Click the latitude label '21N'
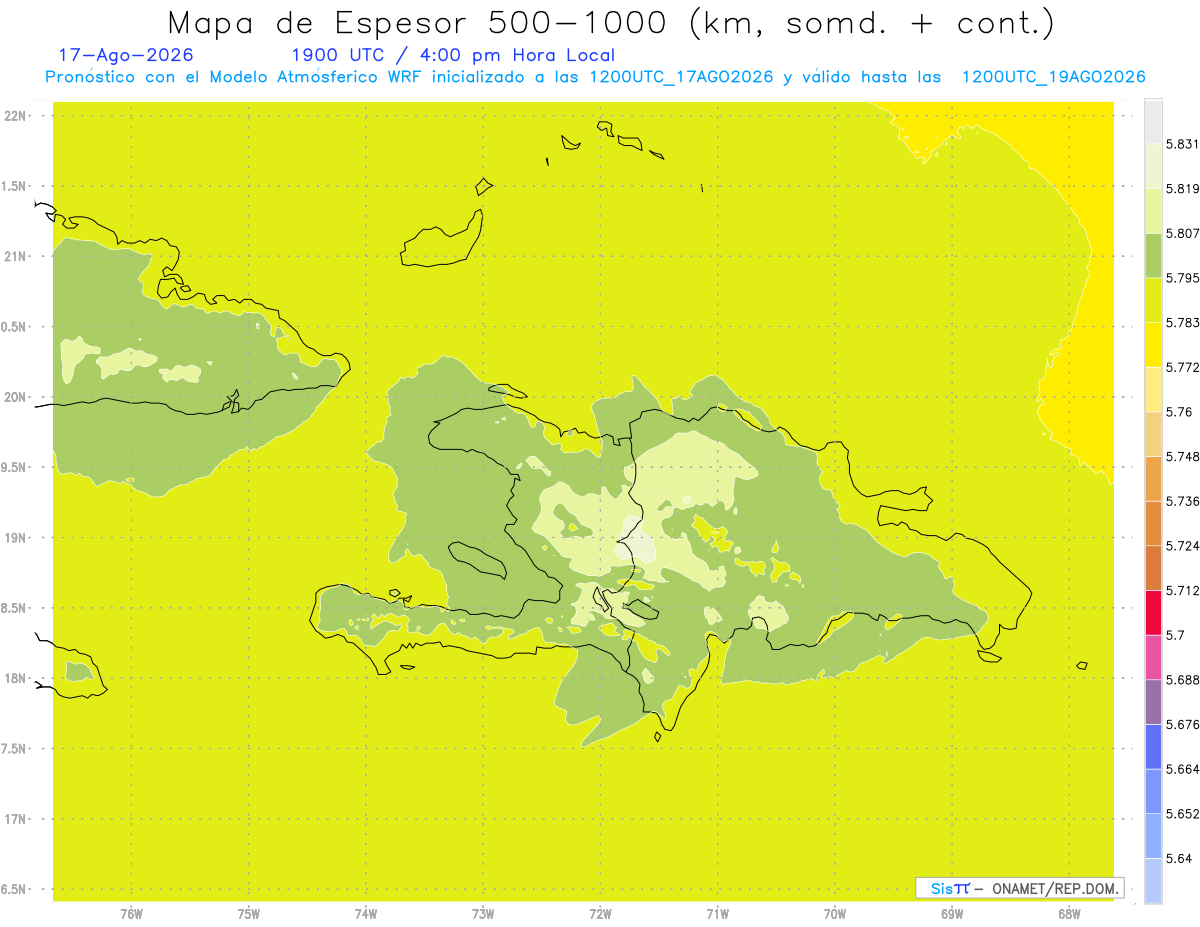The width and height of the screenshot is (1200, 927). (15, 256)
